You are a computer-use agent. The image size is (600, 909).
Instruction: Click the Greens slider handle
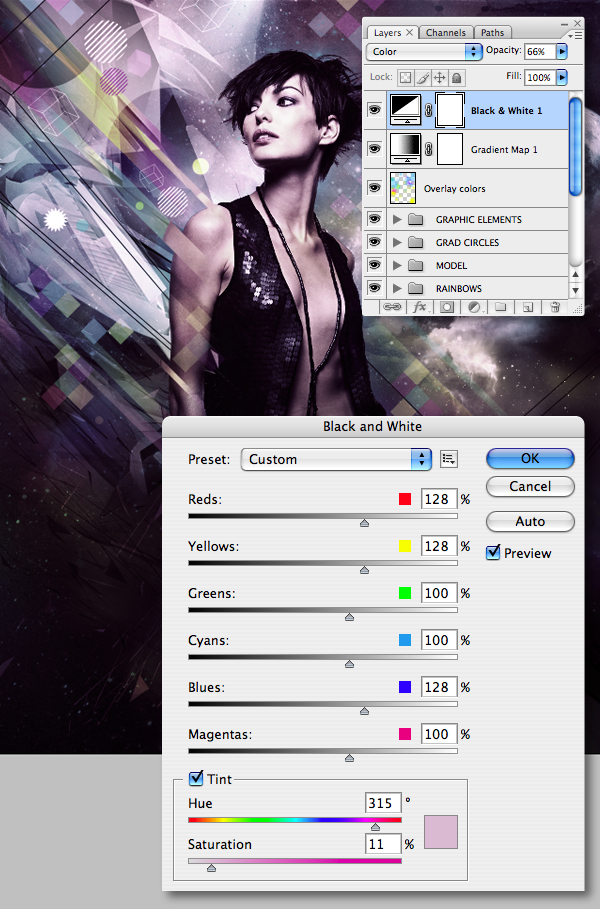pyautogui.click(x=349, y=617)
